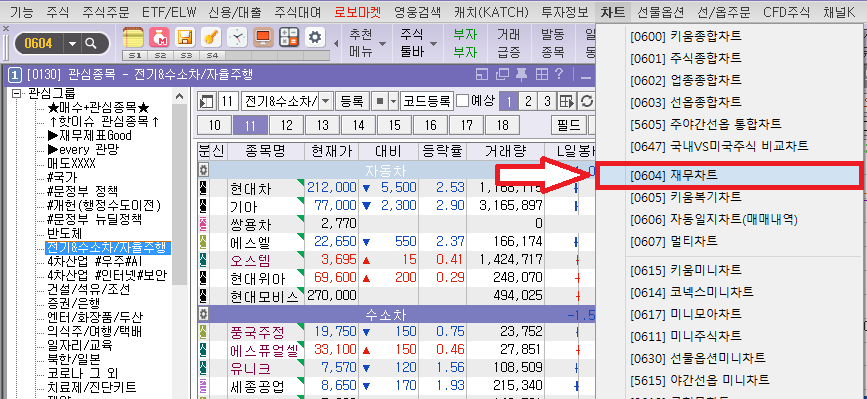Open the 선물옵션 menu

pos(660,11)
